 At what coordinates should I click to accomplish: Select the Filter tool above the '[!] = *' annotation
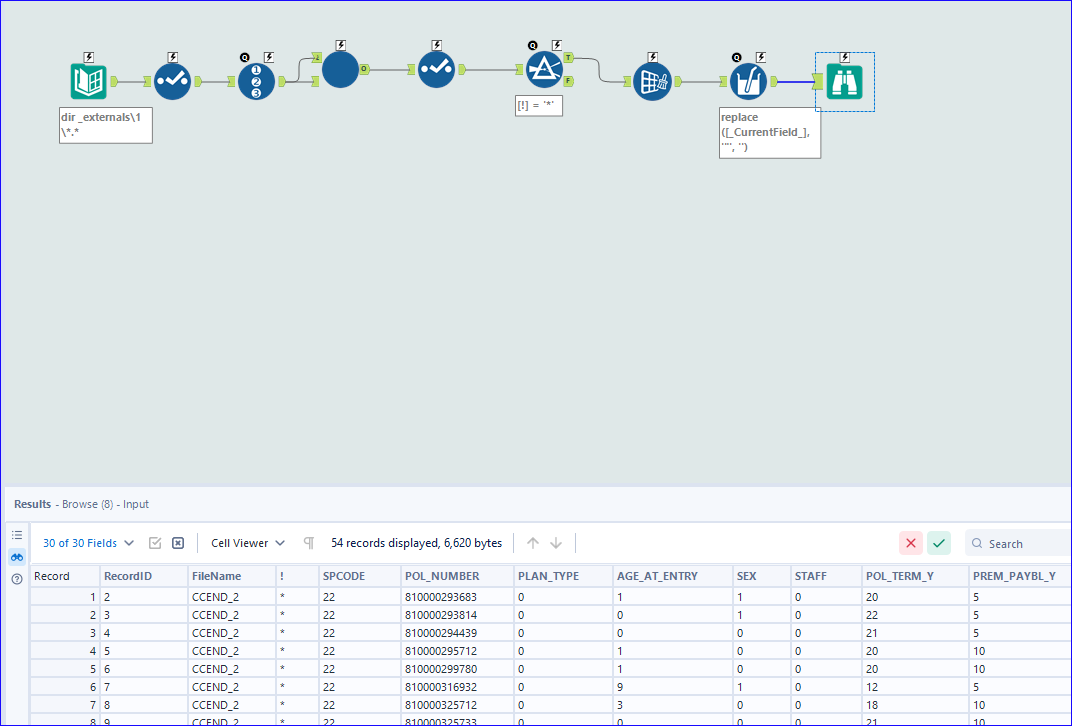click(x=545, y=70)
